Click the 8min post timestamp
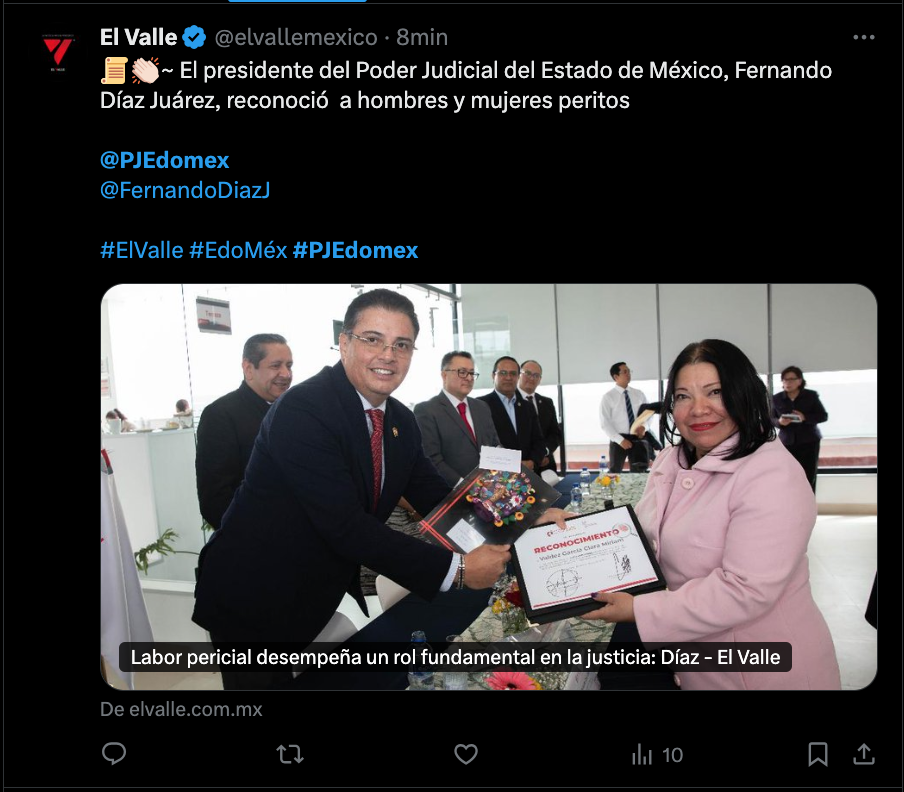 (x=422, y=37)
